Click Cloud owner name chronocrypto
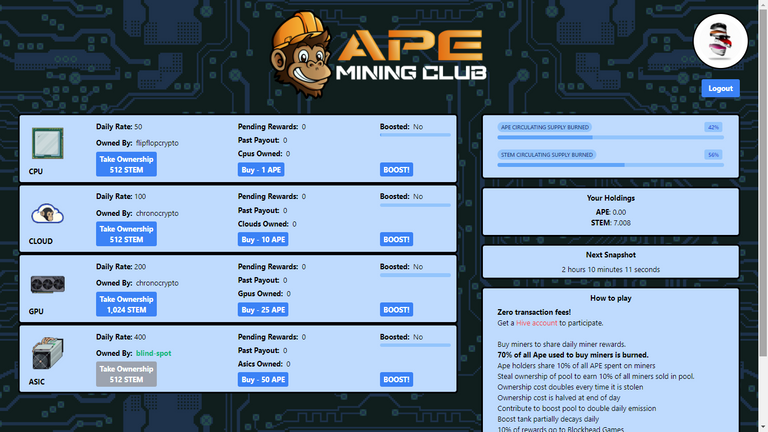 click(x=157, y=213)
